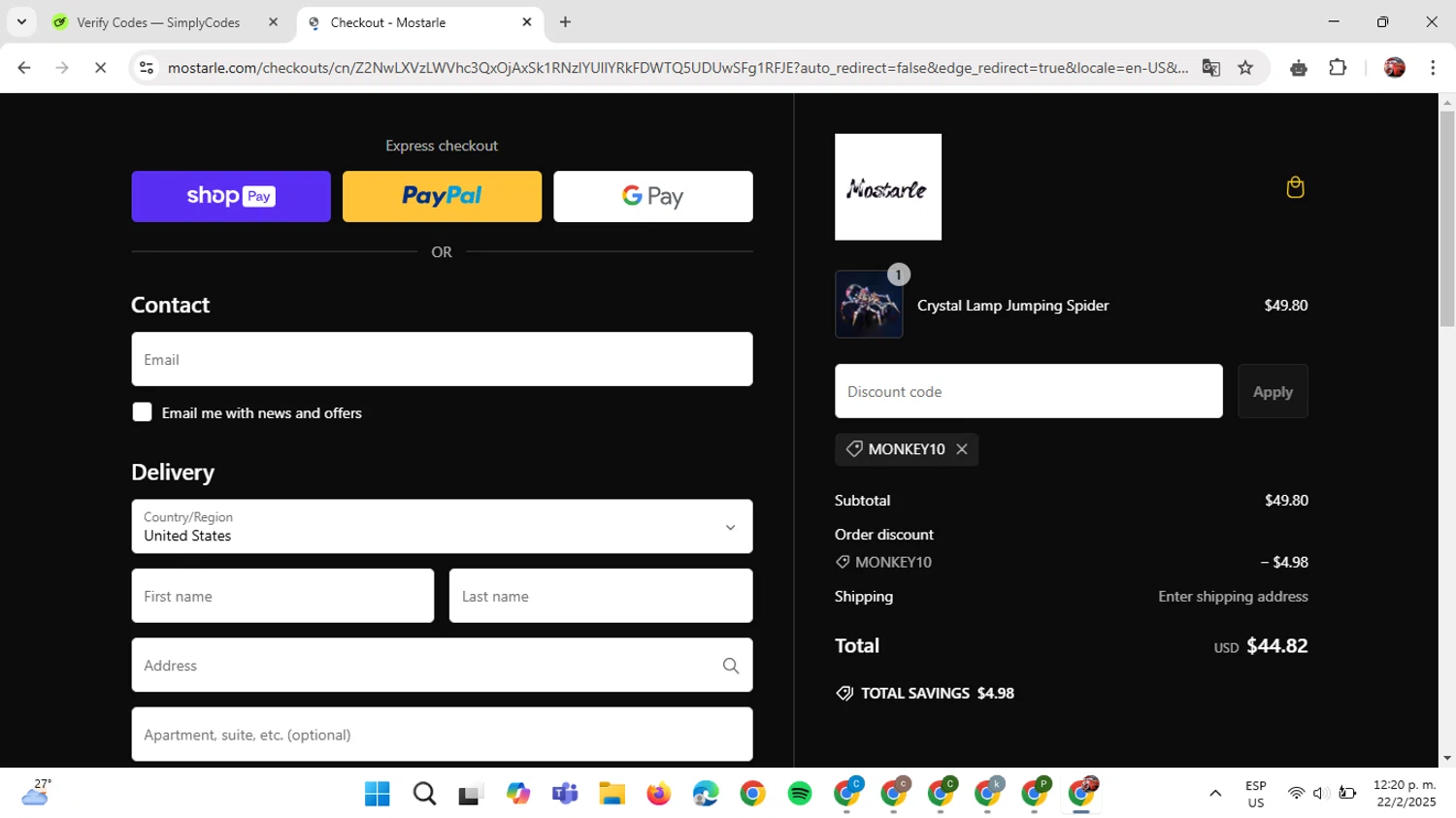1456x818 pixels.
Task: Click the TOTAL SAVINGS $4.98 text
Action: [x=938, y=693]
